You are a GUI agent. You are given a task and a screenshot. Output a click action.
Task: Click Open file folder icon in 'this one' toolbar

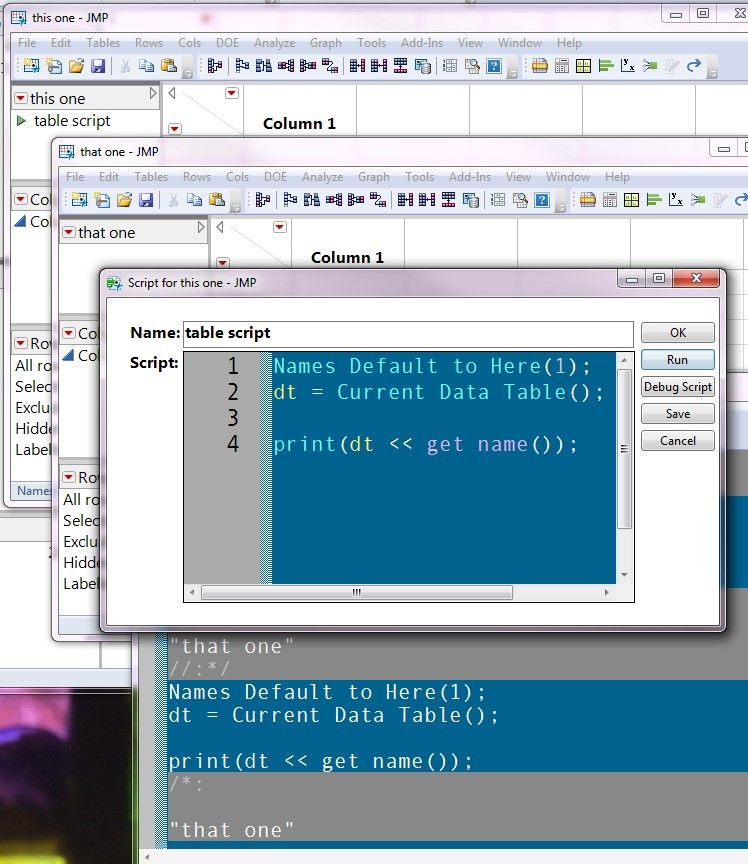pyautogui.click(x=77, y=66)
